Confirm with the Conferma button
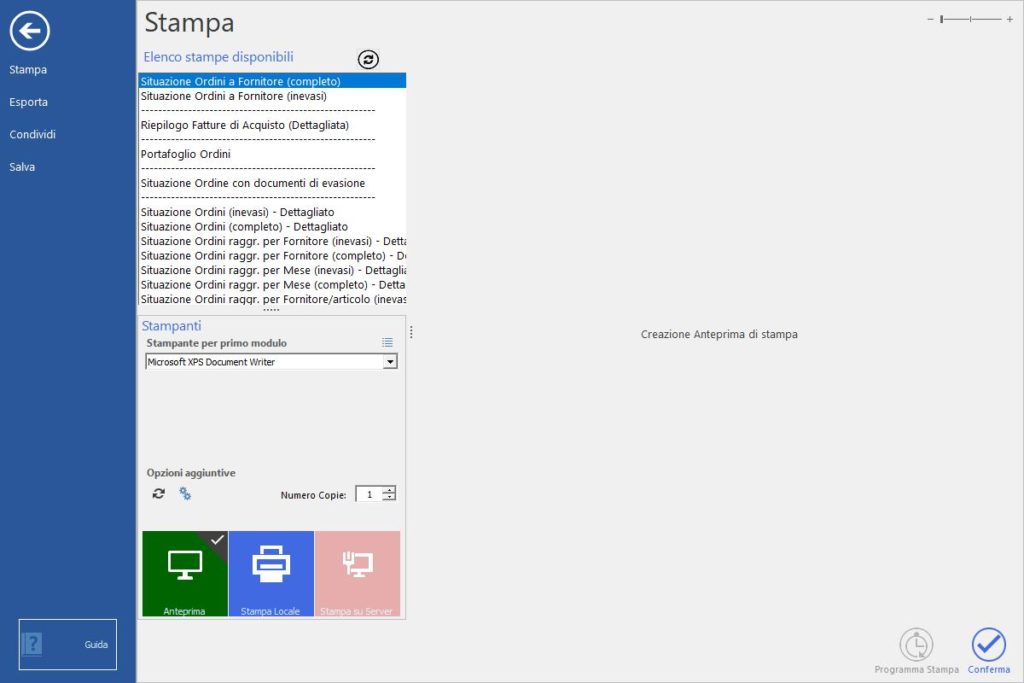Viewport: 1024px width, 683px height. [989, 651]
